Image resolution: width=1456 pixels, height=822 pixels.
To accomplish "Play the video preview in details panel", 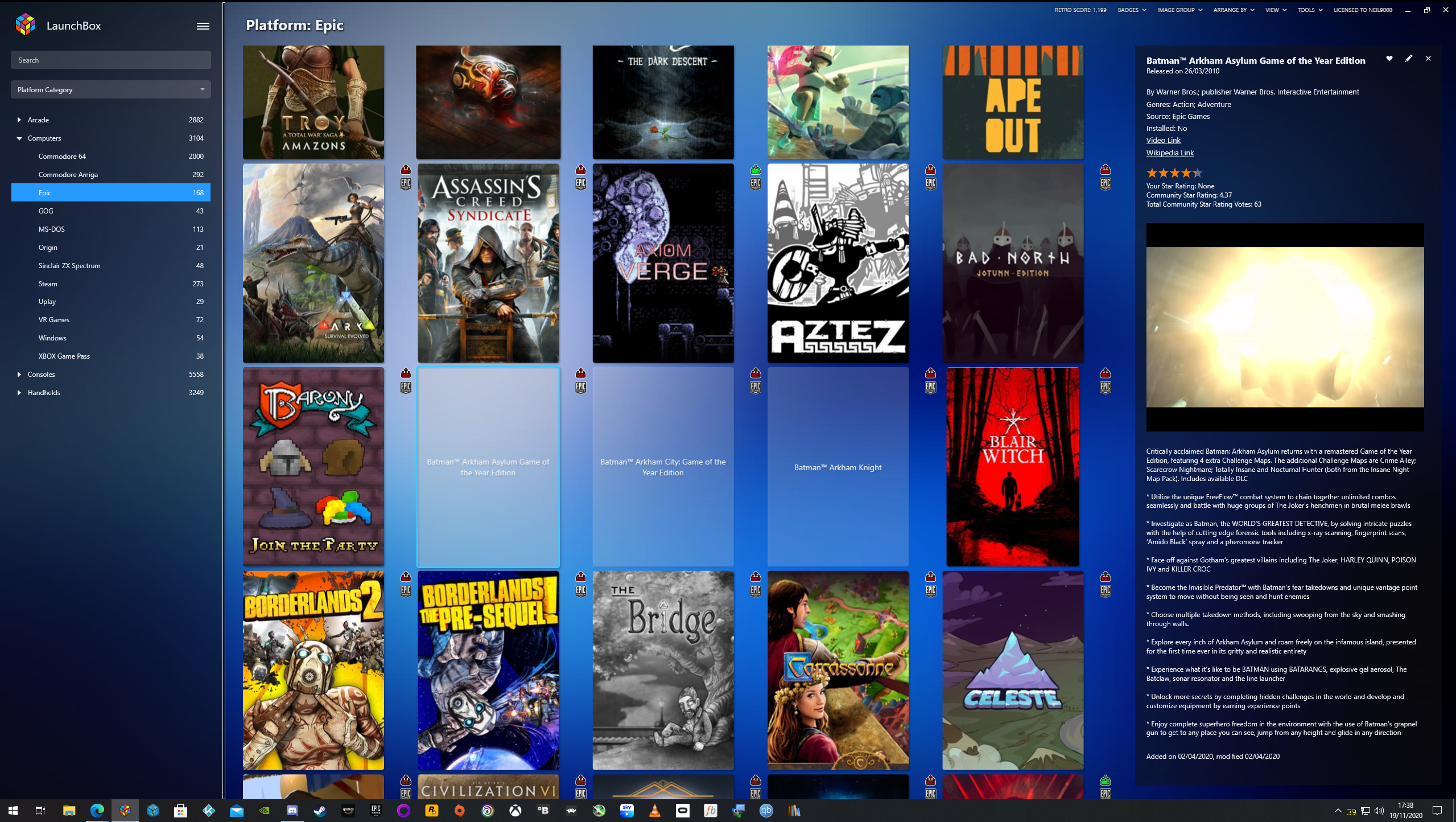I will (1285, 327).
